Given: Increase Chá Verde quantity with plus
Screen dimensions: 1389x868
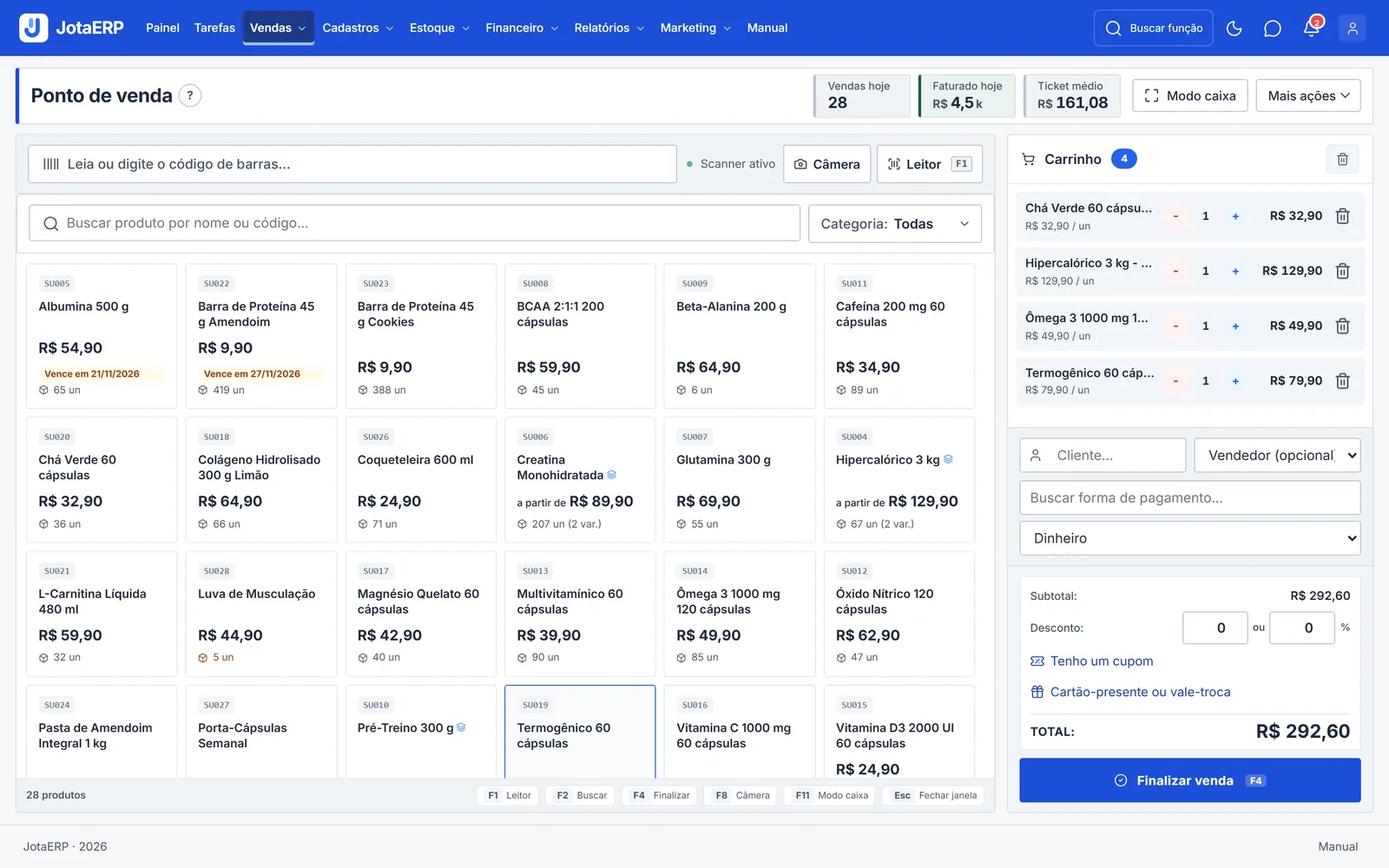Looking at the screenshot, I should (x=1235, y=216).
